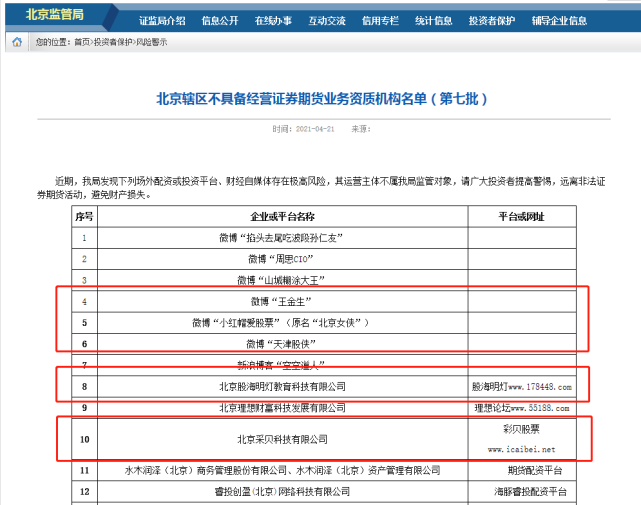Image resolution: width=641 pixels, height=505 pixels.
Task: Open the 信息公开 menu
Action: pos(220,21)
